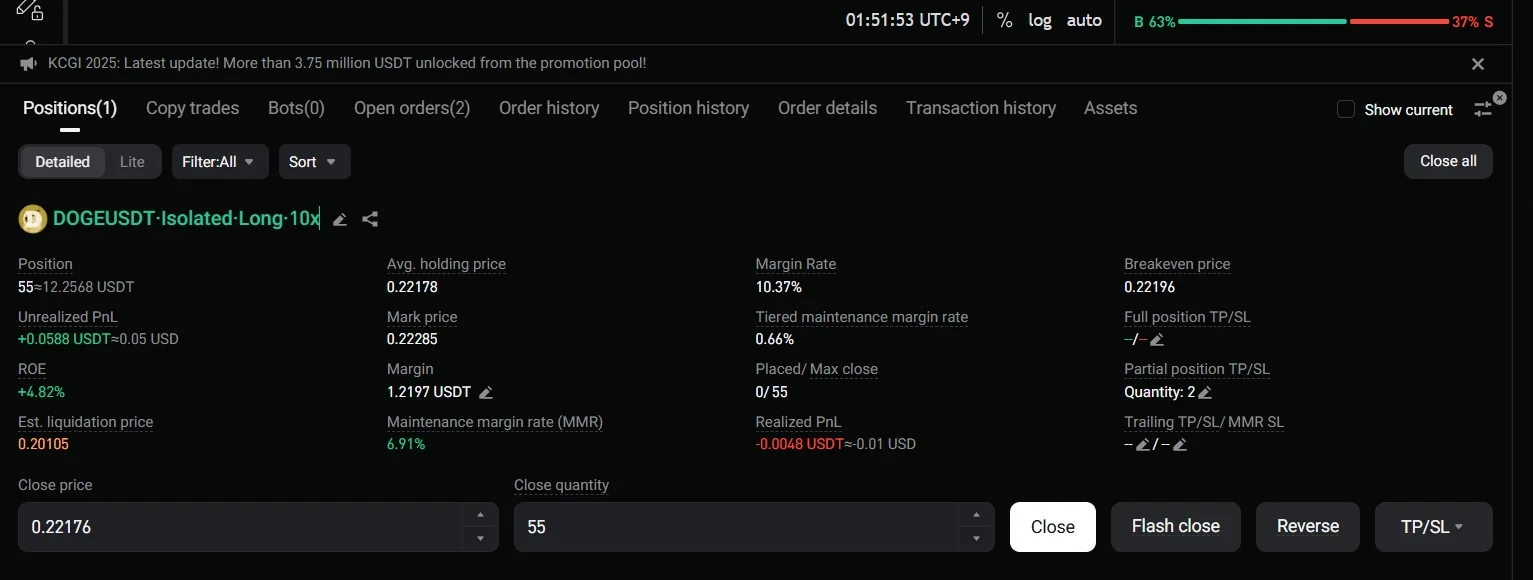Click the Close all button
This screenshot has height=580, width=1533.
tap(1447, 161)
